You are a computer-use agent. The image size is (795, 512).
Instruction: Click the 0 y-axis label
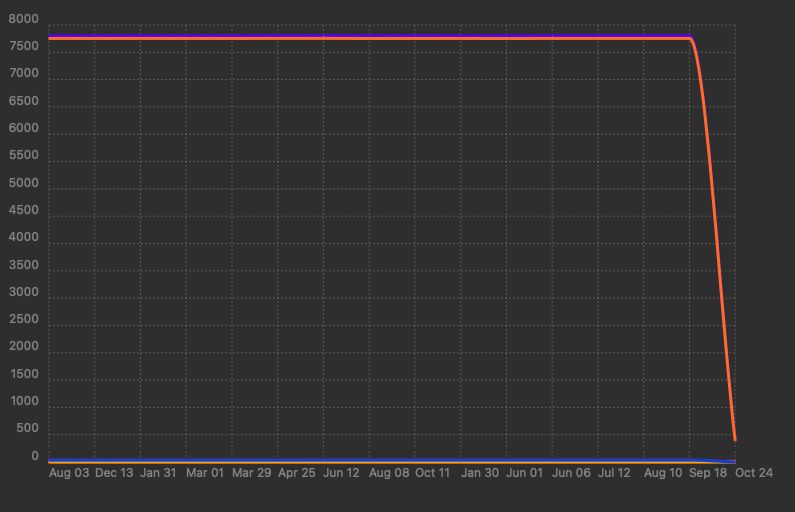coord(35,456)
